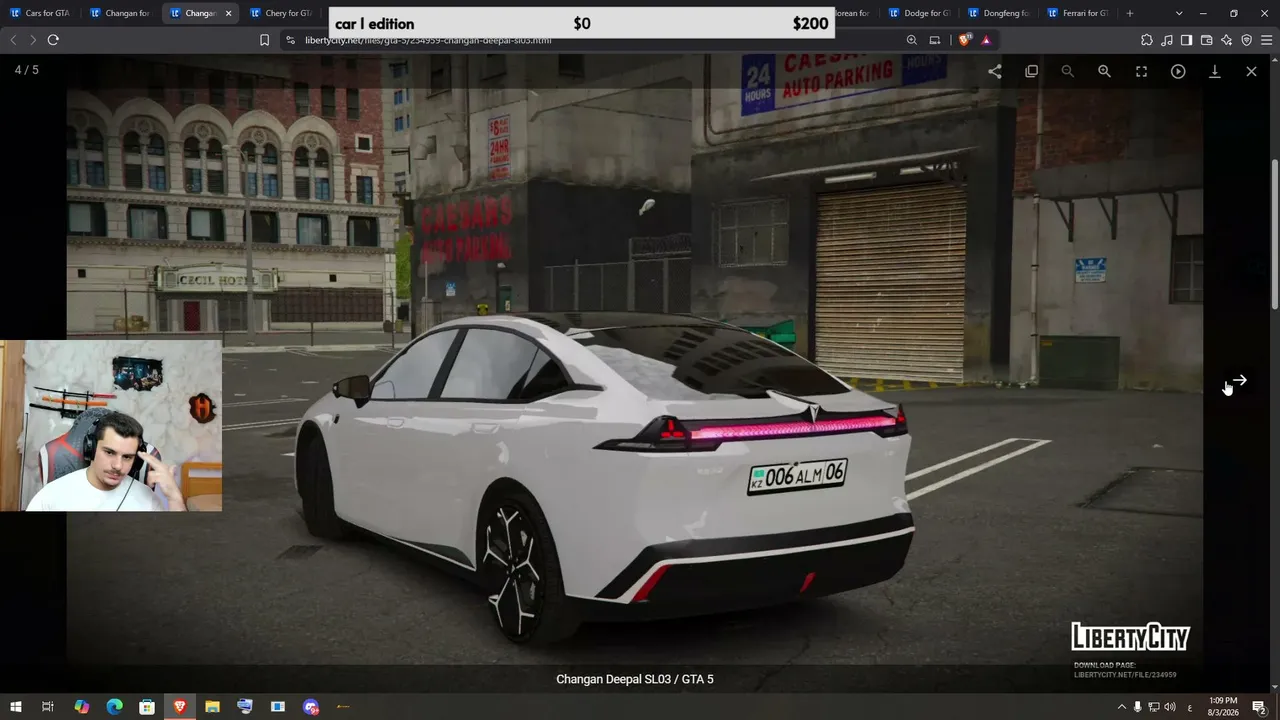Zoom out of the gallery image

click(x=1068, y=71)
